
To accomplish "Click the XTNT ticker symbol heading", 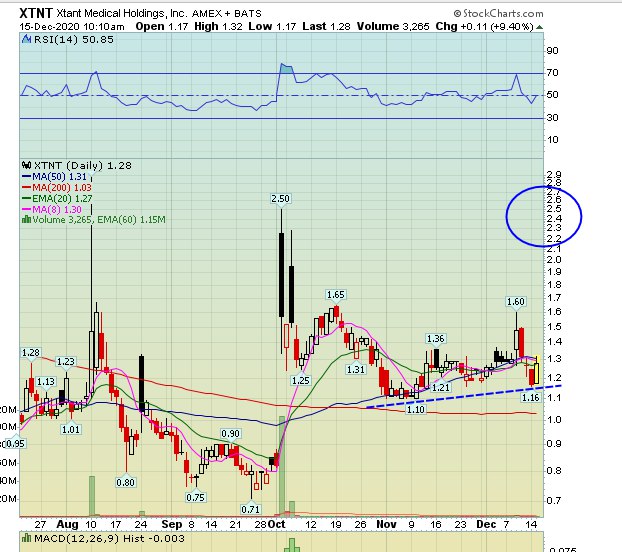I will click(x=36, y=13).
